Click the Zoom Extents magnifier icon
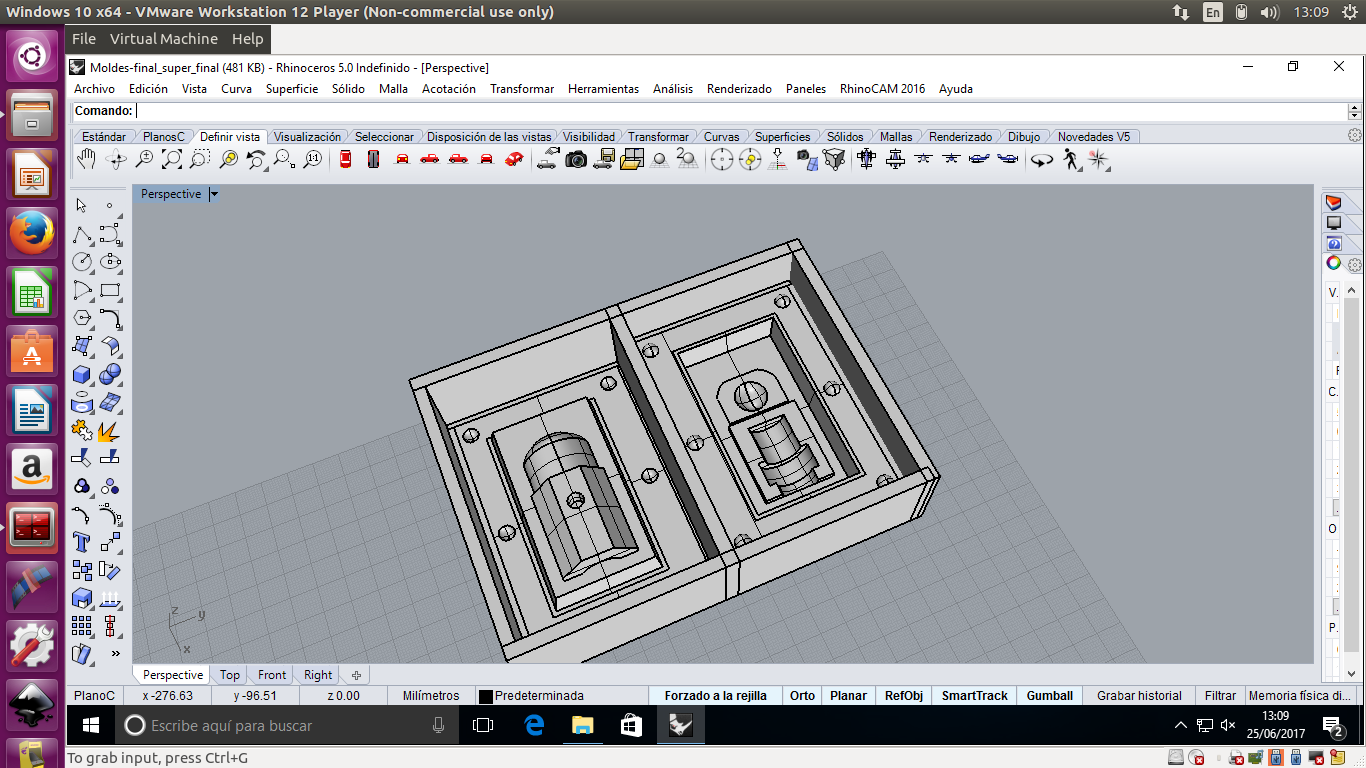The width and height of the screenshot is (1366, 768). coord(172,159)
